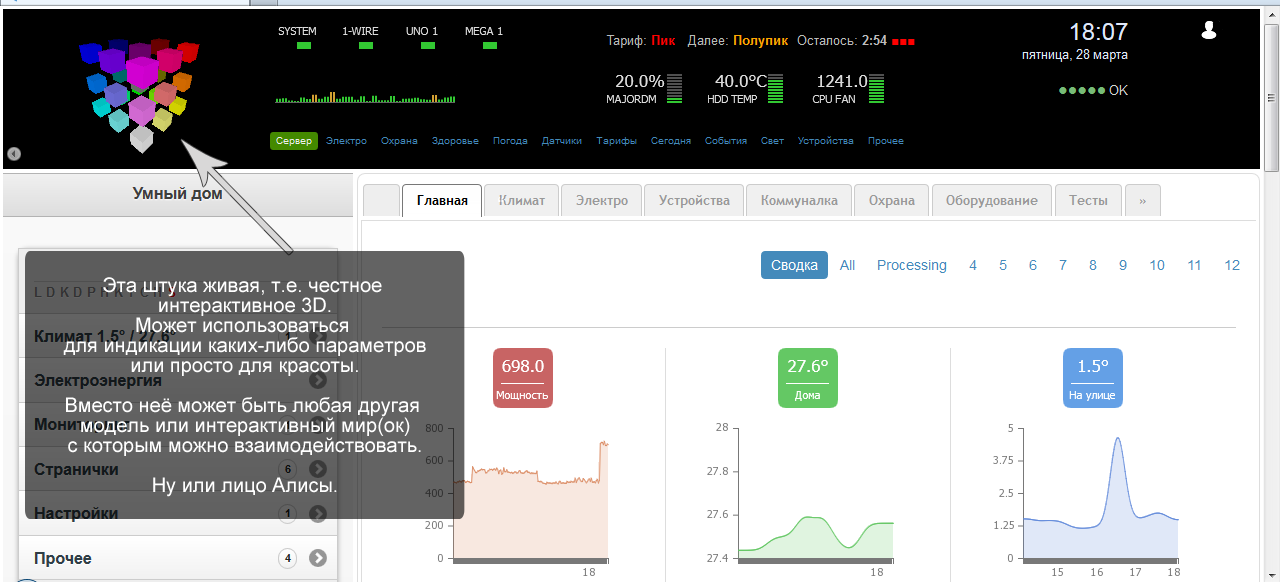Open the Погода link in header
This screenshot has width=1280, height=582.
[x=510, y=141]
